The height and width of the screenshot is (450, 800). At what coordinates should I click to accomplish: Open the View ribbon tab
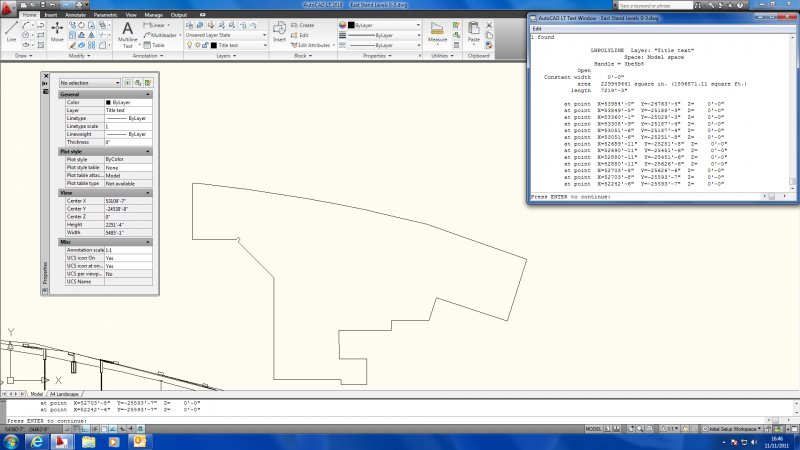pos(131,15)
